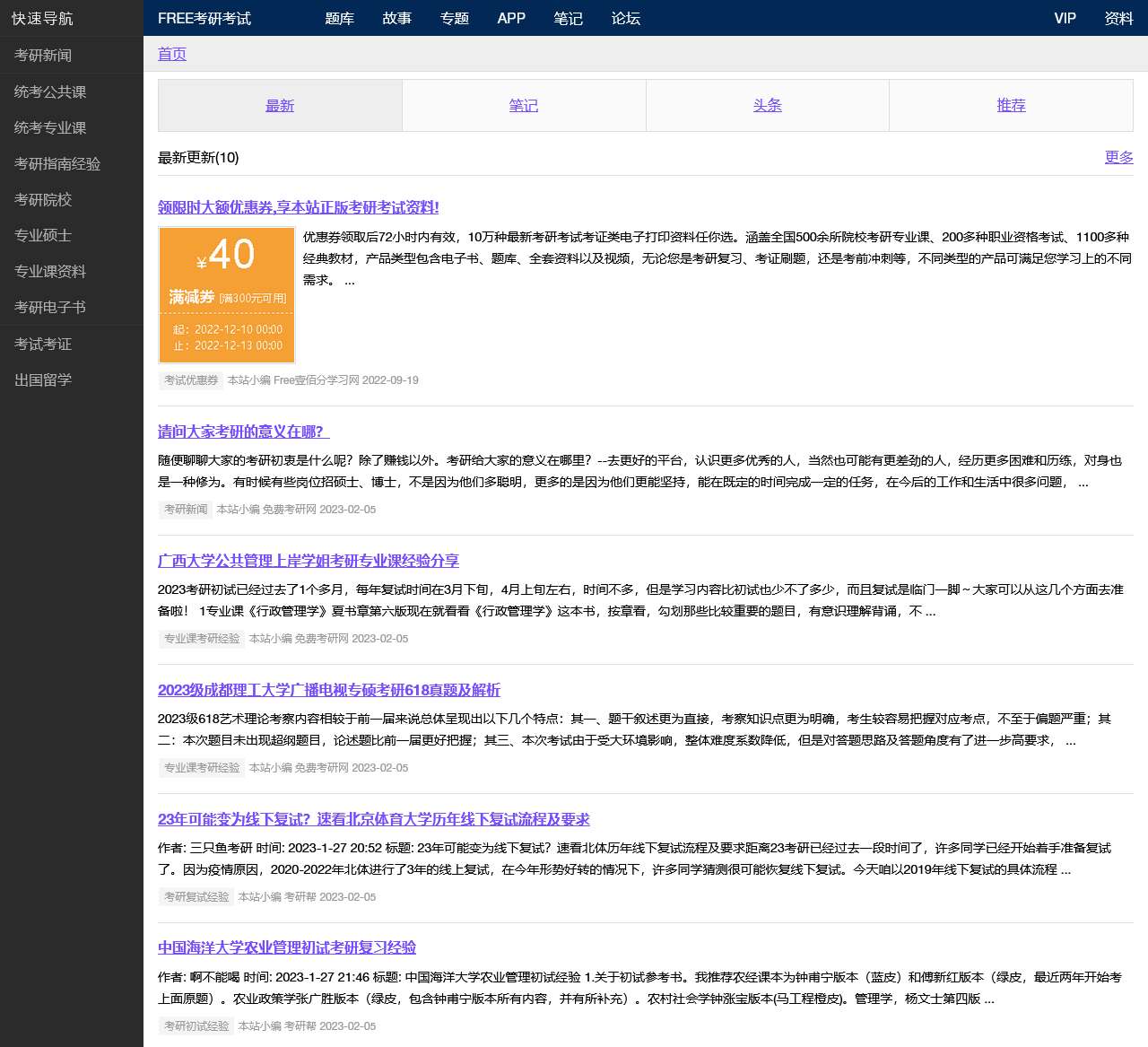Open the VIP page
Image resolution: width=1148 pixels, height=1047 pixels.
1065,18
